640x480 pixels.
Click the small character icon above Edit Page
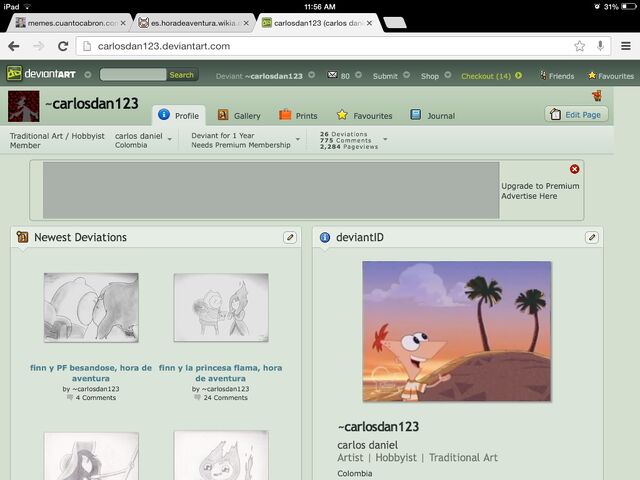pos(597,96)
